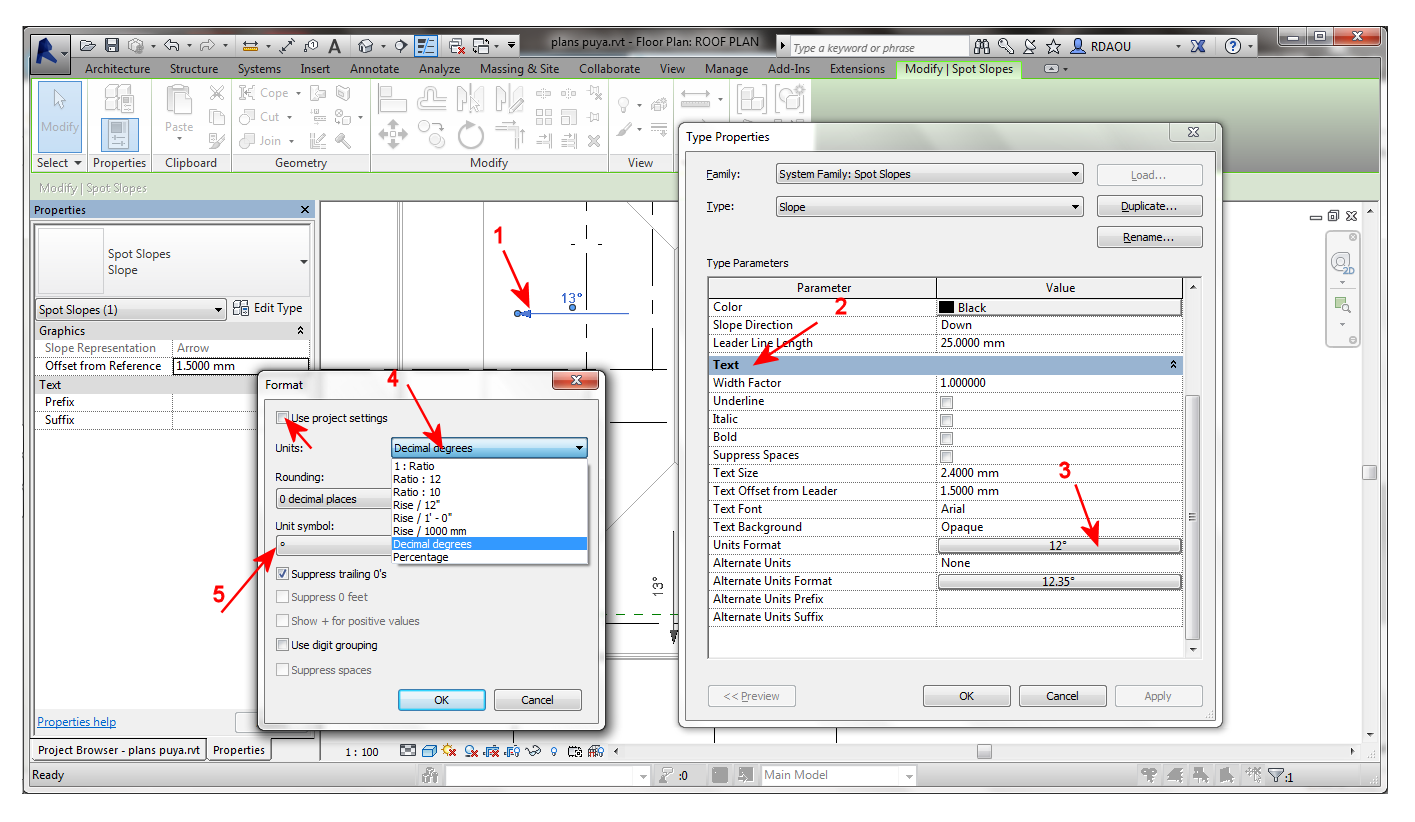This screenshot has height=822, width=1415.
Task: Collapse the Graphics section in Properties palette
Action: tap(300, 331)
